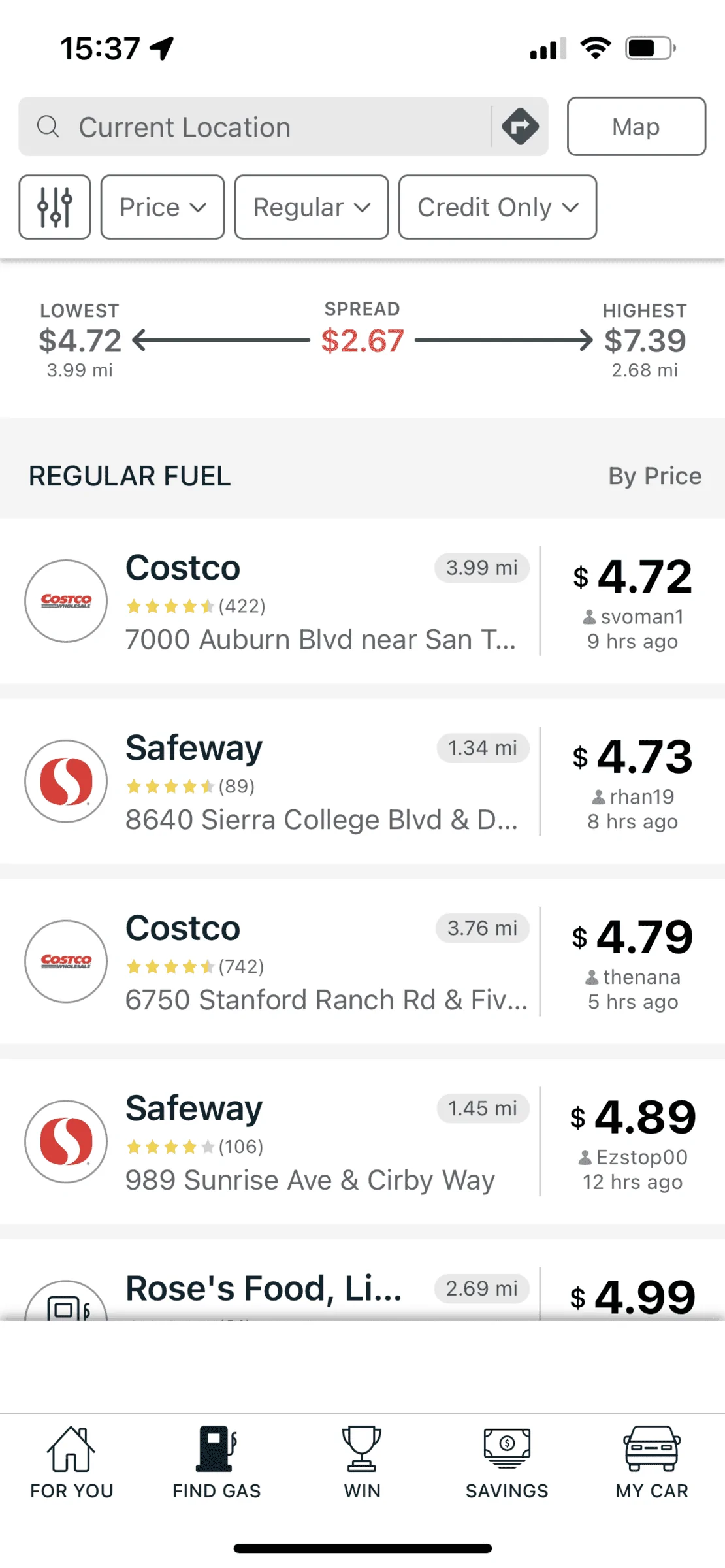725x1568 pixels.
Task: Switch to Map view
Action: point(636,126)
